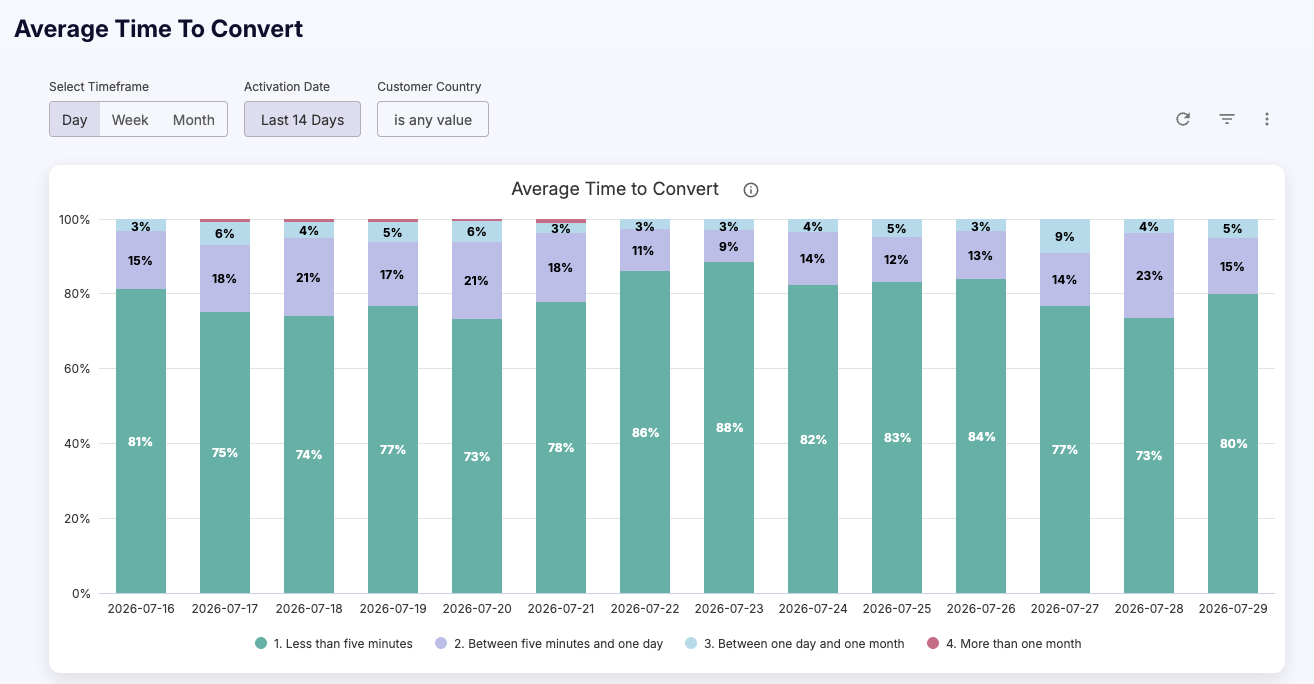This screenshot has width=1314, height=684.
Task: Click the 100% y-axis label
Action: coord(75,219)
